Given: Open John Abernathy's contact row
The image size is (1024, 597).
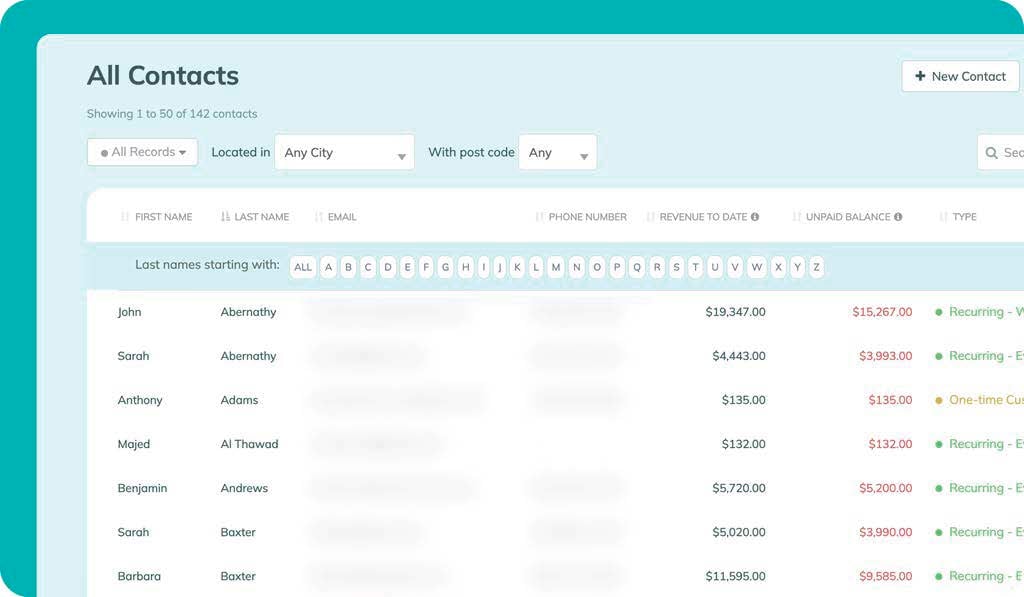Looking at the screenshot, I should coord(555,312).
